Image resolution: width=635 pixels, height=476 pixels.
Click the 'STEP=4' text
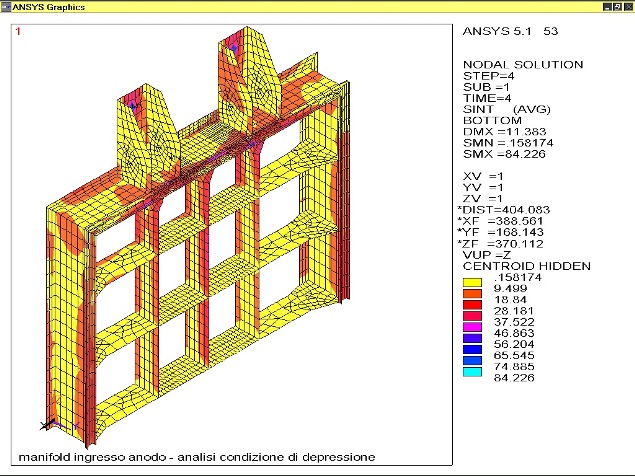pos(489,76)
